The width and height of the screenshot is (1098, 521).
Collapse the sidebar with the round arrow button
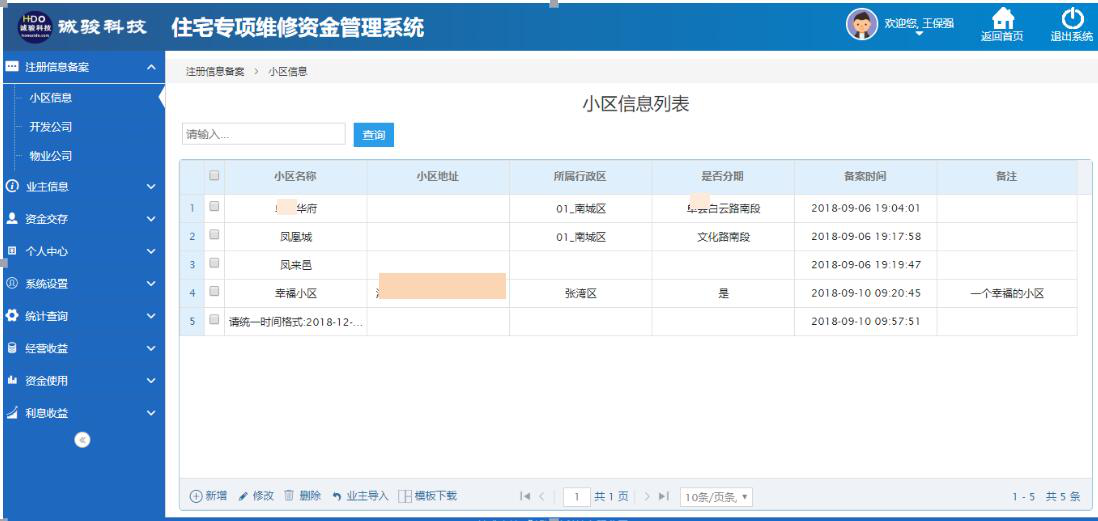[x=83, y=440]
